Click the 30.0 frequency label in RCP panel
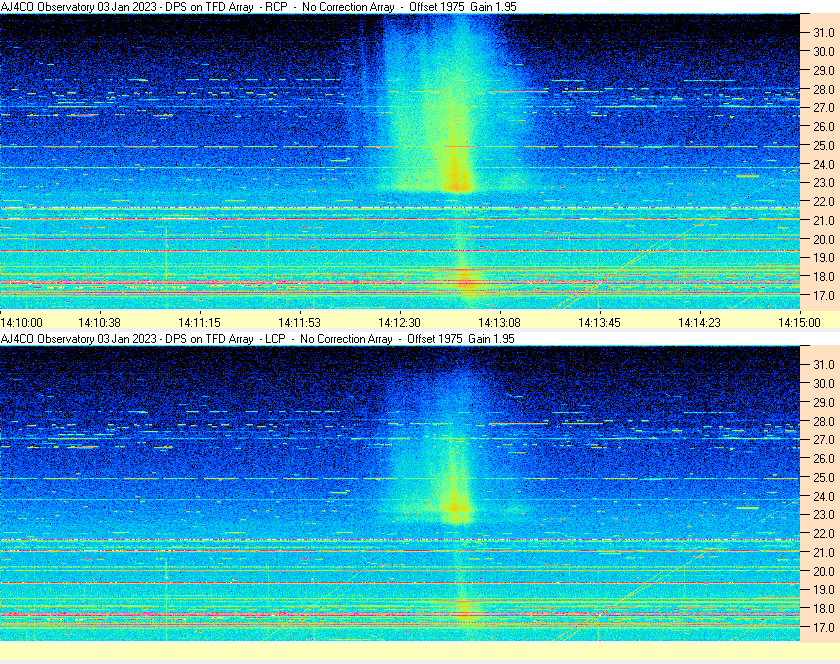The height and width of the screenshot is (664, 840). coord(824,51)
